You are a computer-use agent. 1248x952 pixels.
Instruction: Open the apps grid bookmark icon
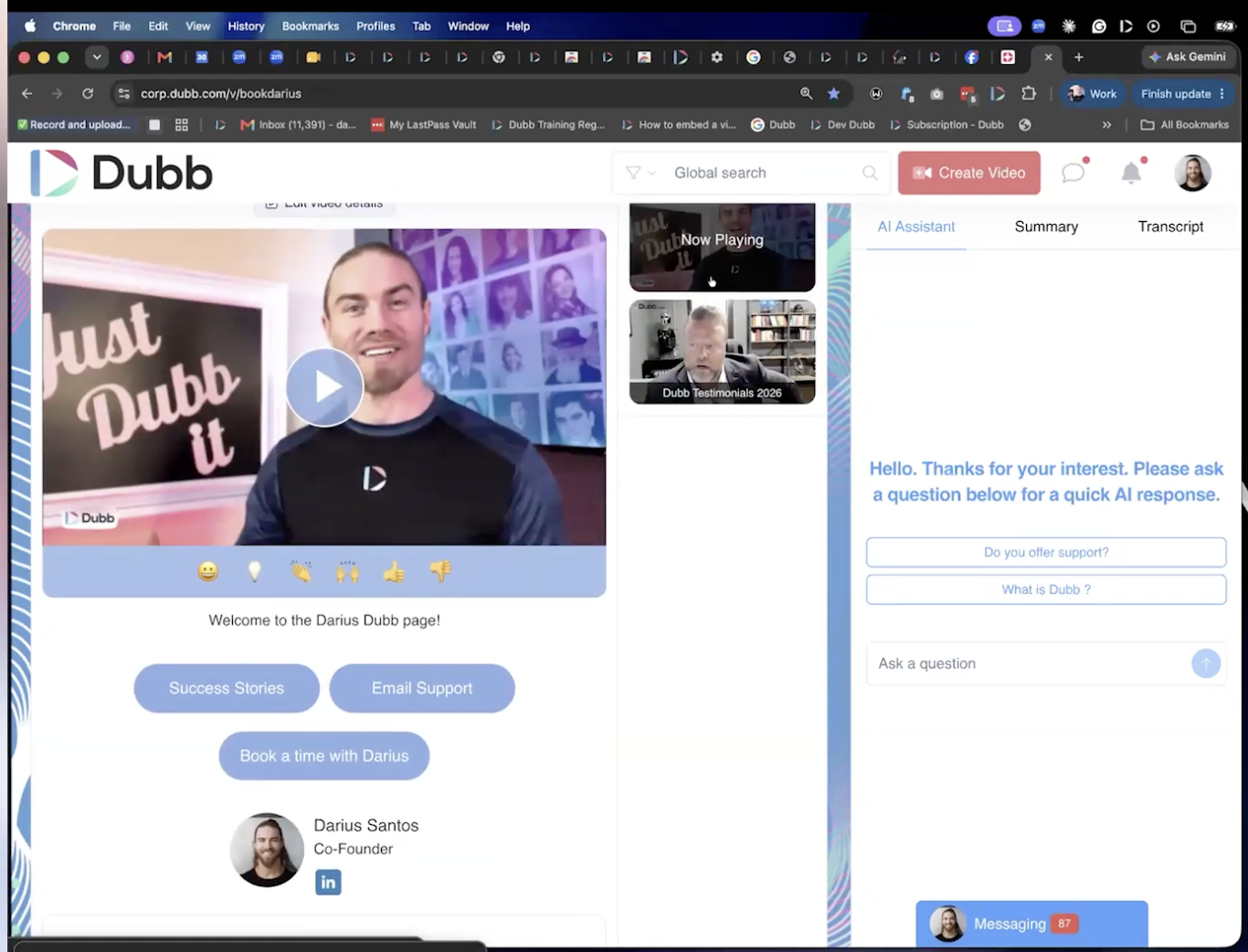coord(181,124)
